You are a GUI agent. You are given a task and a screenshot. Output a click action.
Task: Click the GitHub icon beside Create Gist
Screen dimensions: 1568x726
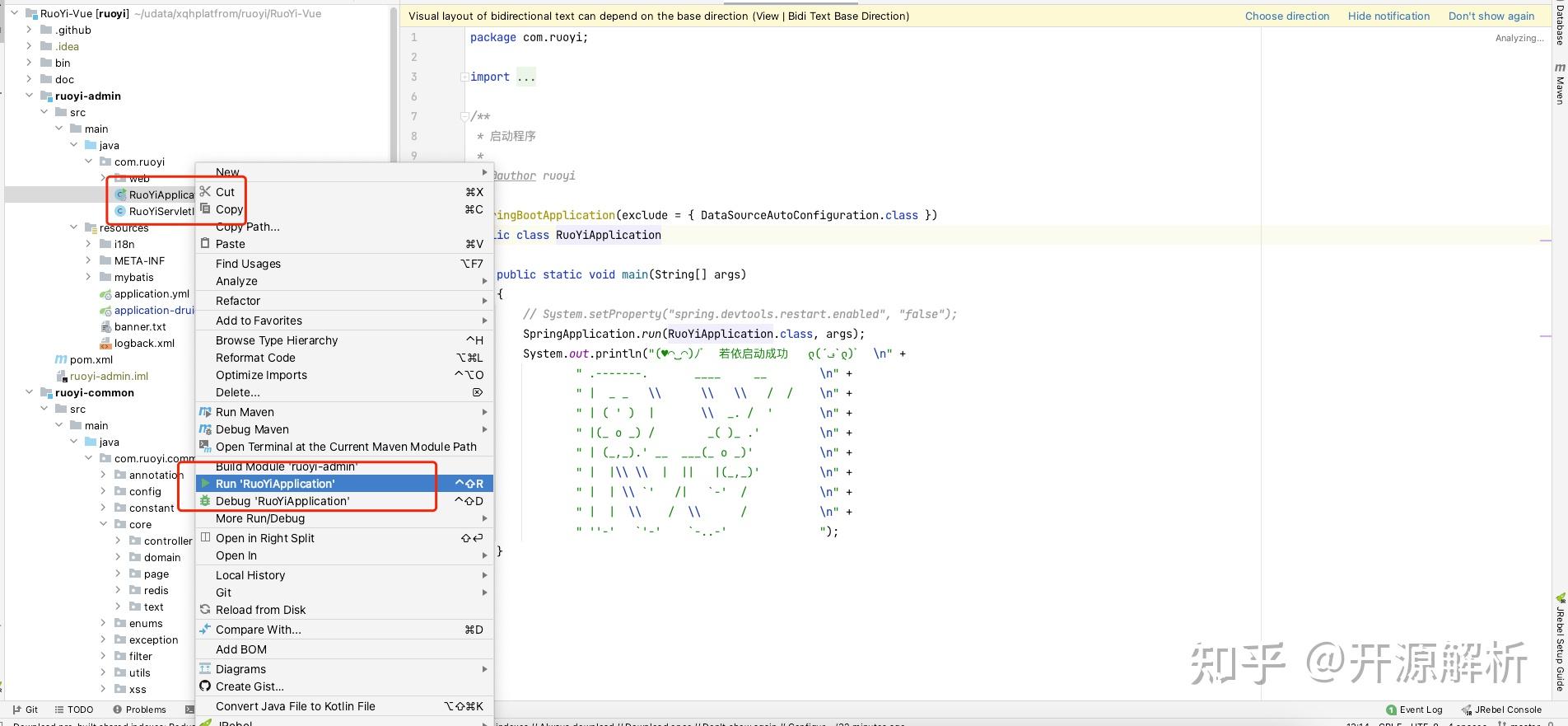[x=205, y=686]
